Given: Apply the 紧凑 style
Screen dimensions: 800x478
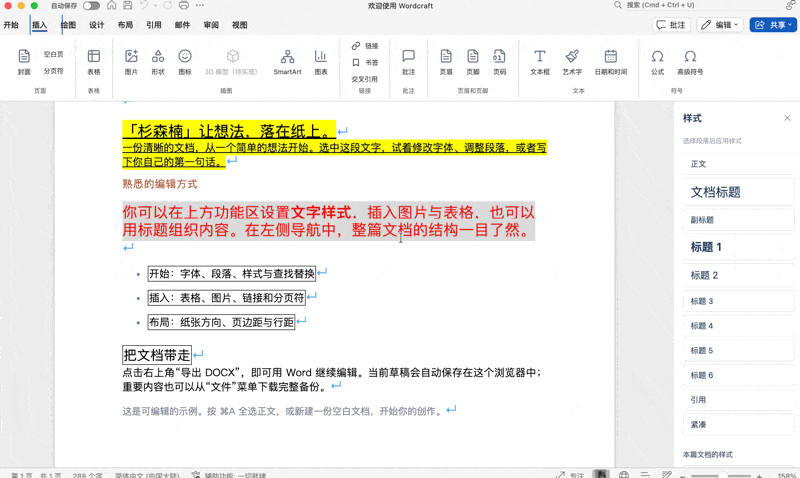Looking at the screenshot, I should tap(738, 424).
